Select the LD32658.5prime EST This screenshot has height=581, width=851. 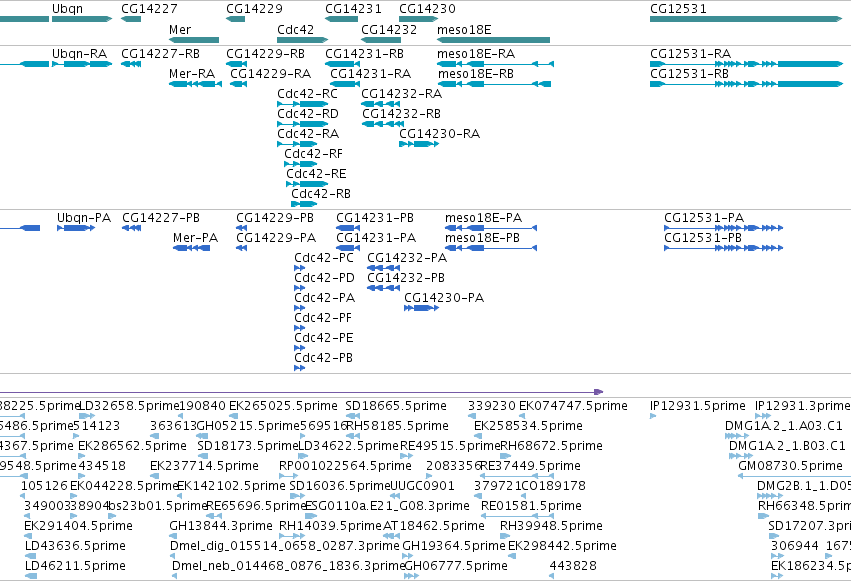(87, 416)
